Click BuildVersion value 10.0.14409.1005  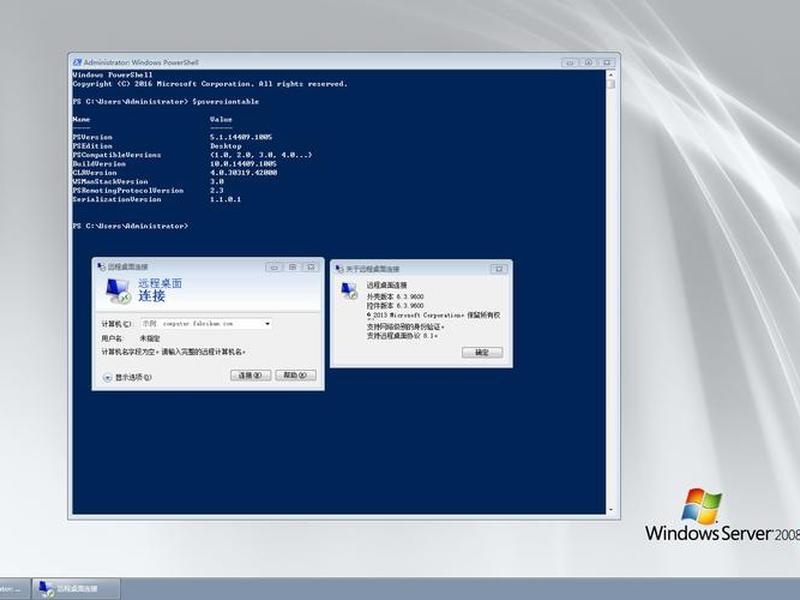pyautogui.click(x=243, y=164)
